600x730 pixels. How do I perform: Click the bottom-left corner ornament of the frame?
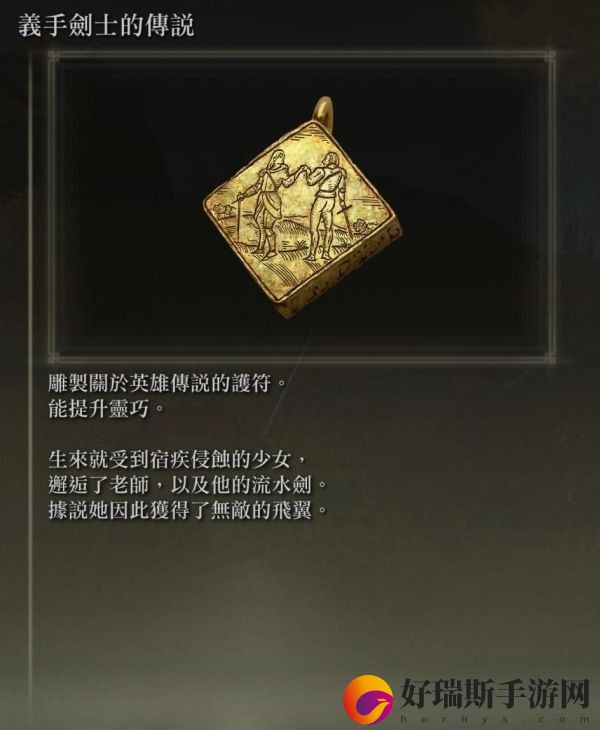tap(54, 358)
